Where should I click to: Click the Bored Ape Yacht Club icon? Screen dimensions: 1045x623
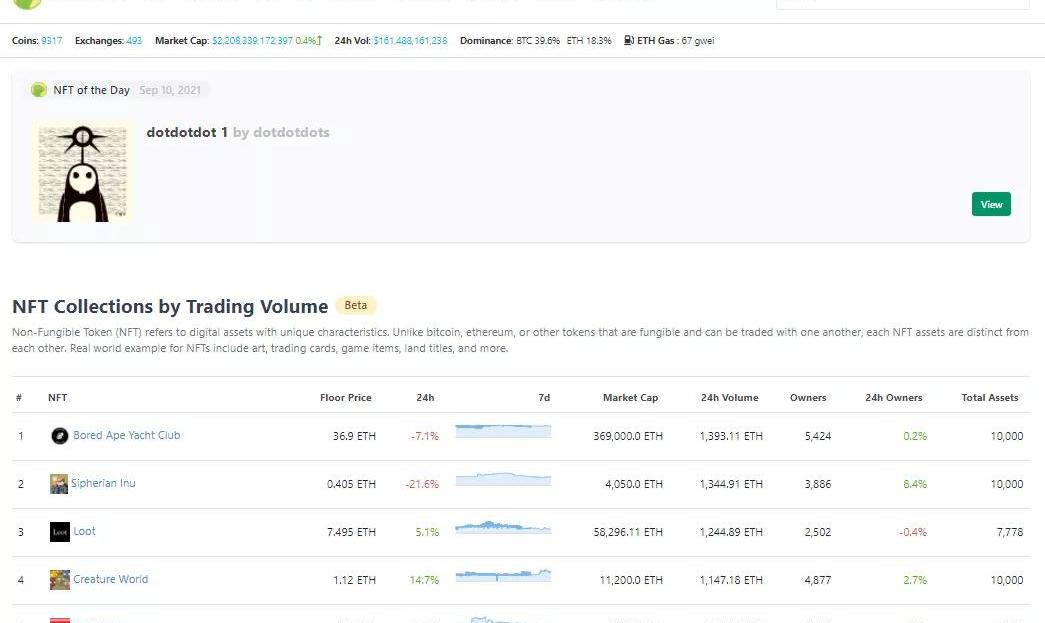coord(59,436)
